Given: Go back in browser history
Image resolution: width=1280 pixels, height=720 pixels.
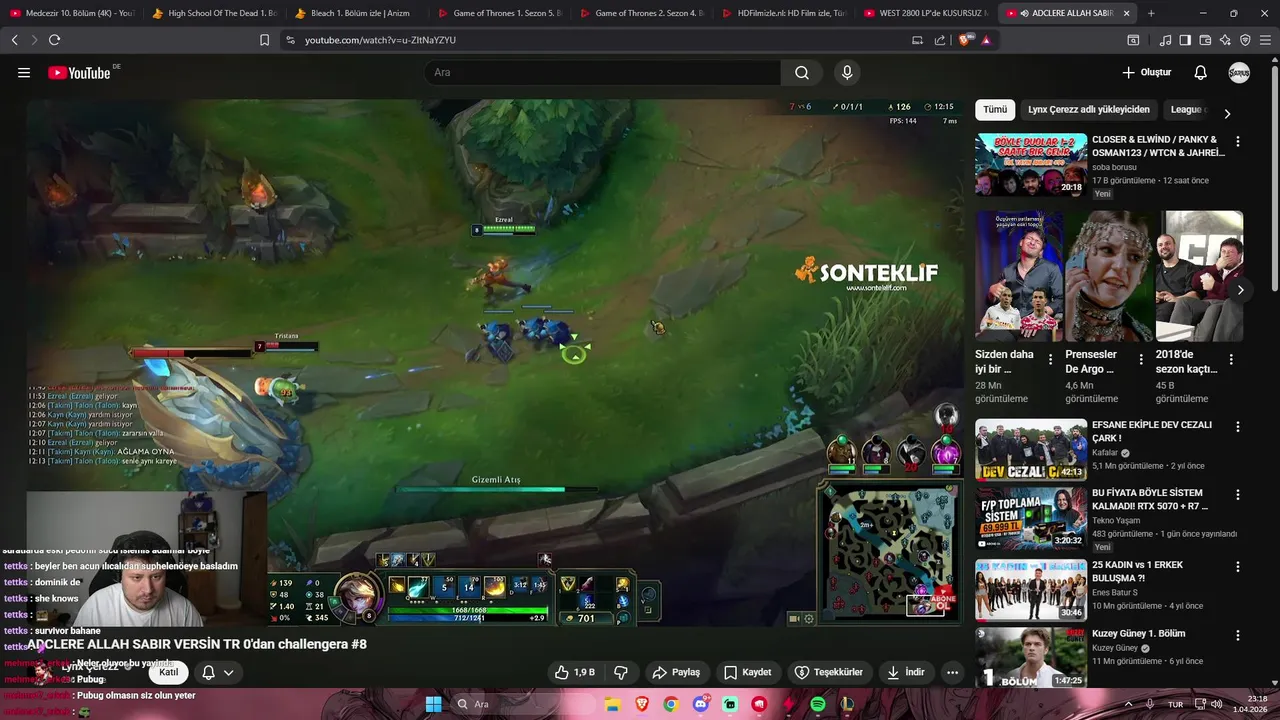Looking at the screenshot, I should [x=14, y=40].
